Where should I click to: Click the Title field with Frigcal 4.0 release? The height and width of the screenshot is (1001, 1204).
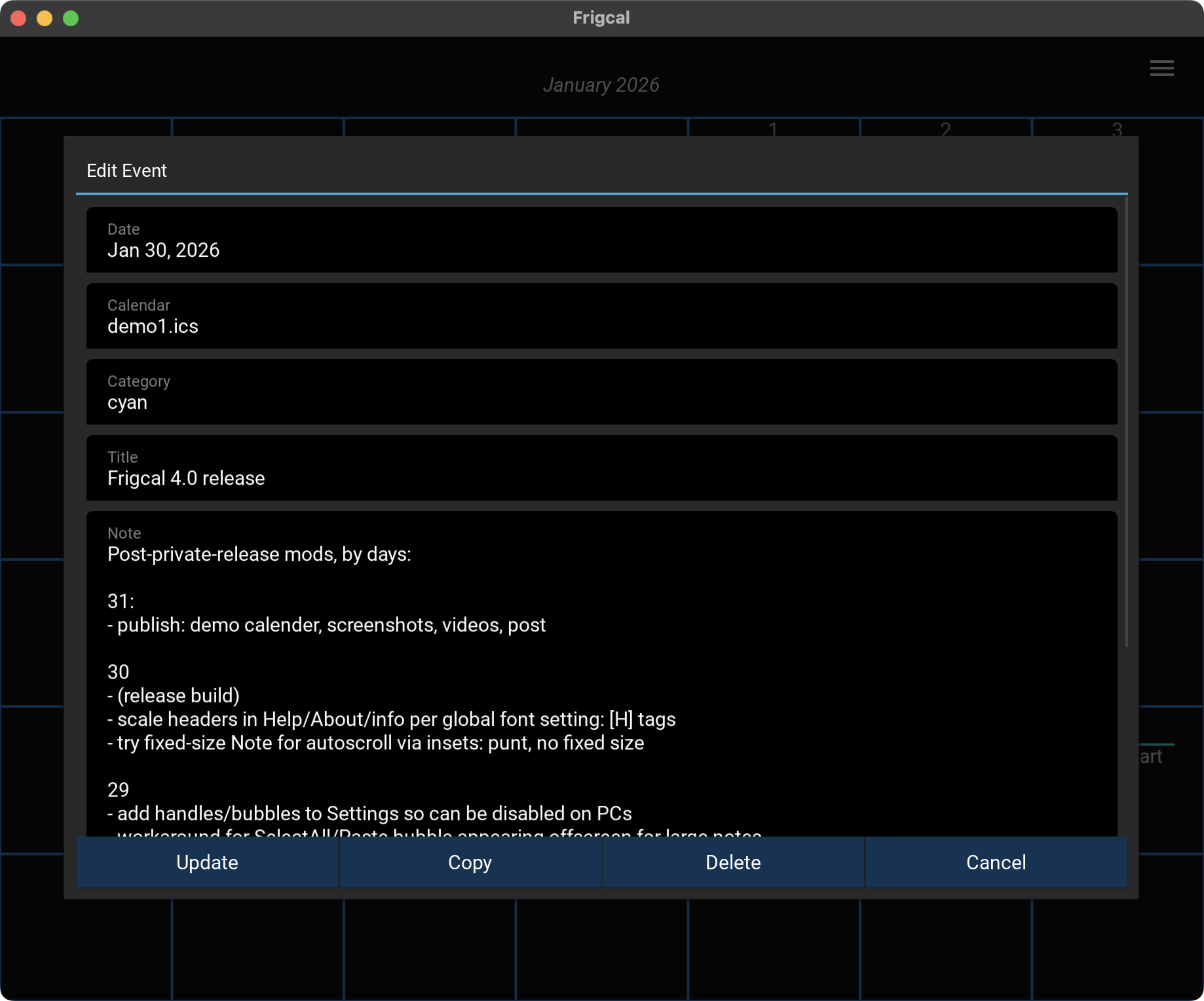tap(601, 468)
